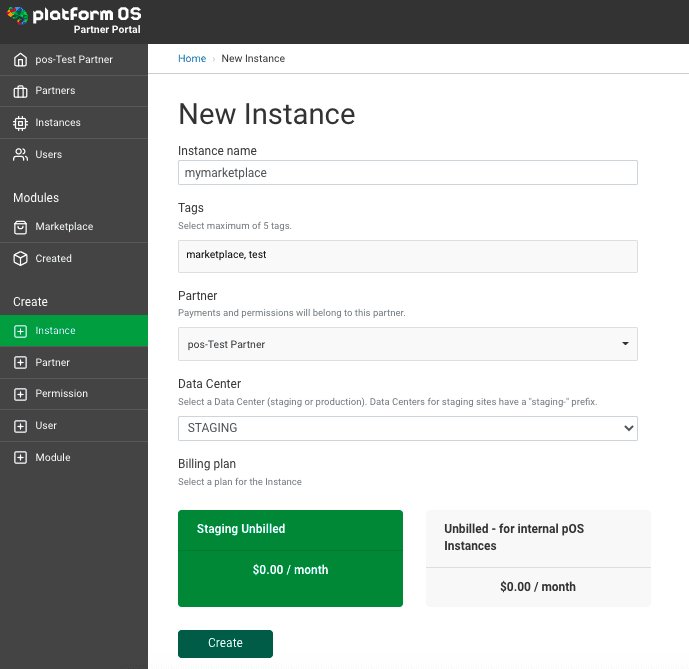This screenshot has width=689, height=669.
Task: Open the Data Center STAGING dropdown
Action: pyautogui.click(x=408, y=429)
